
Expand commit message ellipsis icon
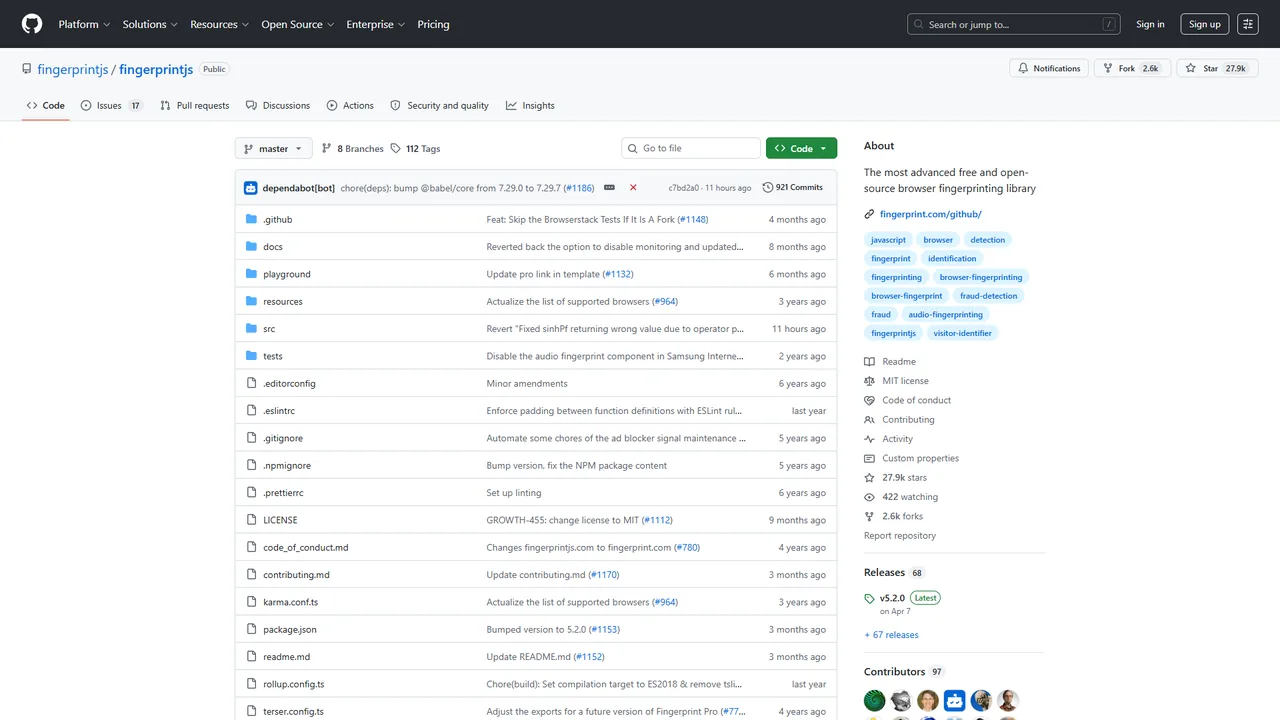click(609, 187)
